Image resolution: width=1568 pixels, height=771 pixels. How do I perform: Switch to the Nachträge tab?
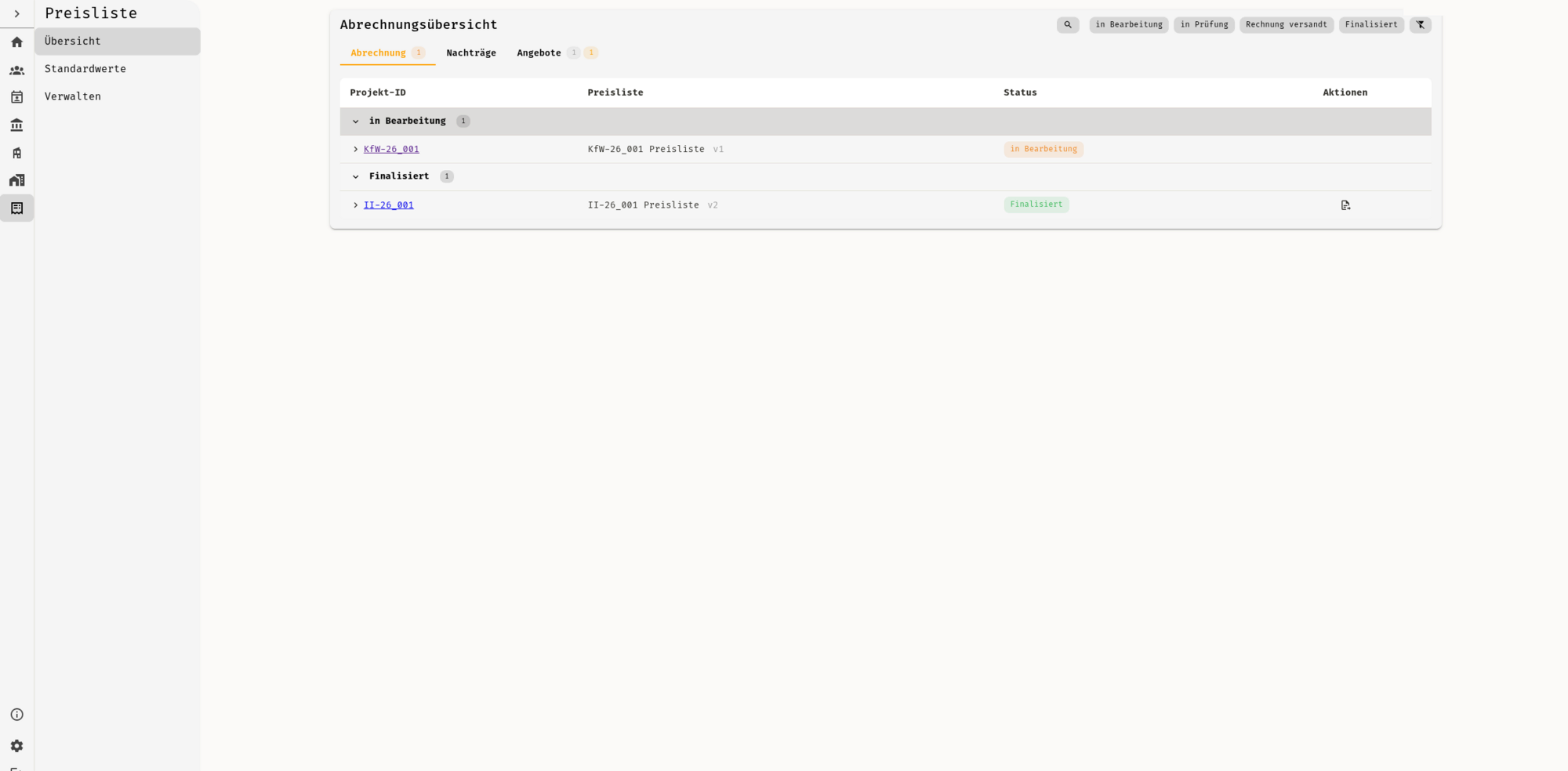coord(471,53)
